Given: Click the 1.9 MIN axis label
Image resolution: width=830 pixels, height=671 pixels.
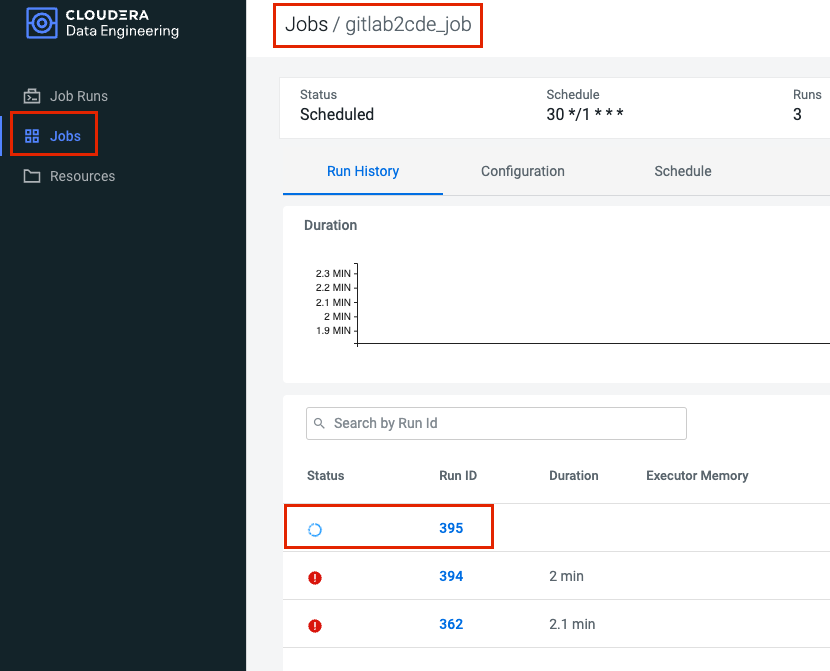Looking at the screenshot, I should coord(333,331).
